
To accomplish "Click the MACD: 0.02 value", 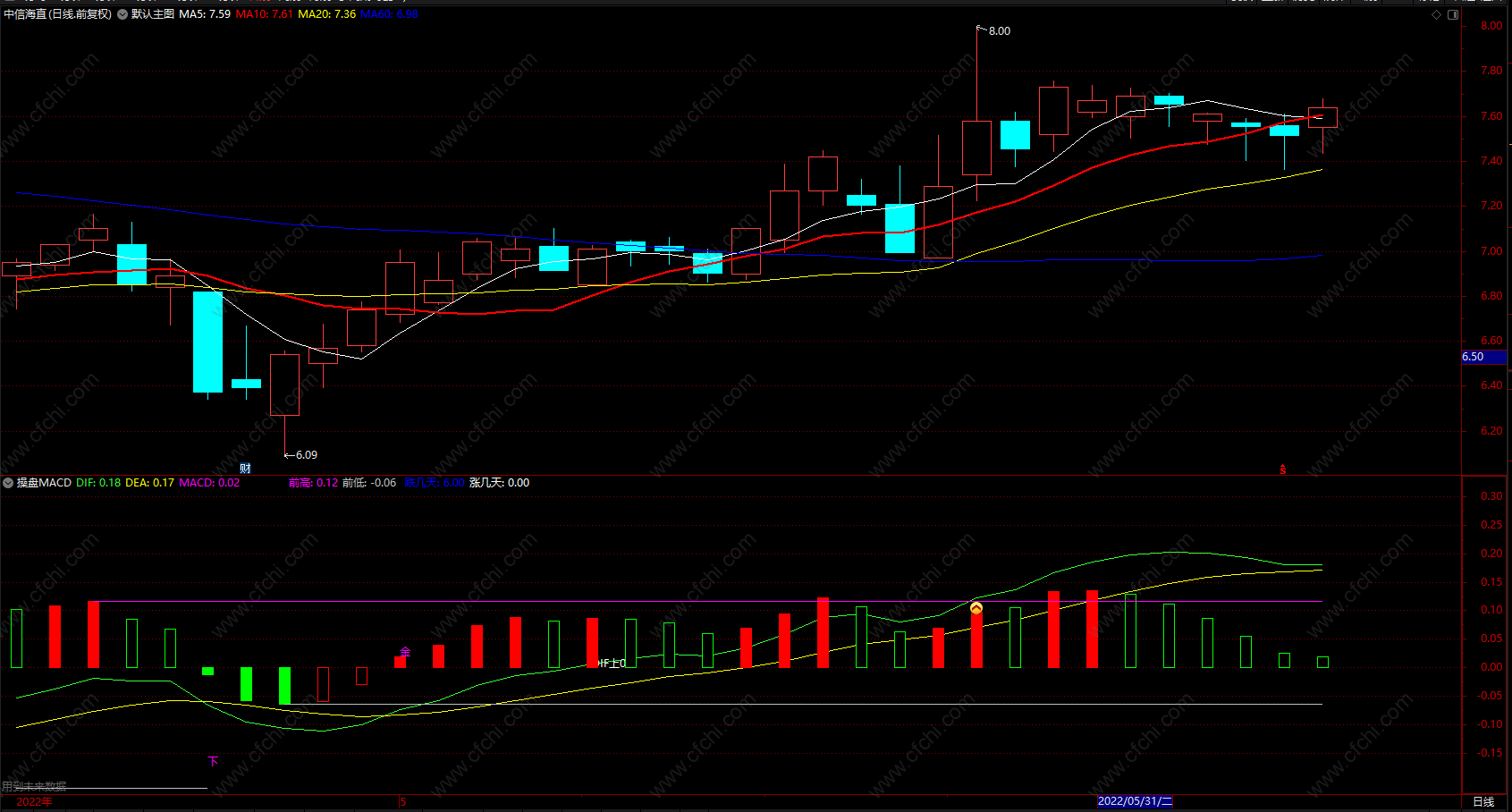I will [209, 483].
